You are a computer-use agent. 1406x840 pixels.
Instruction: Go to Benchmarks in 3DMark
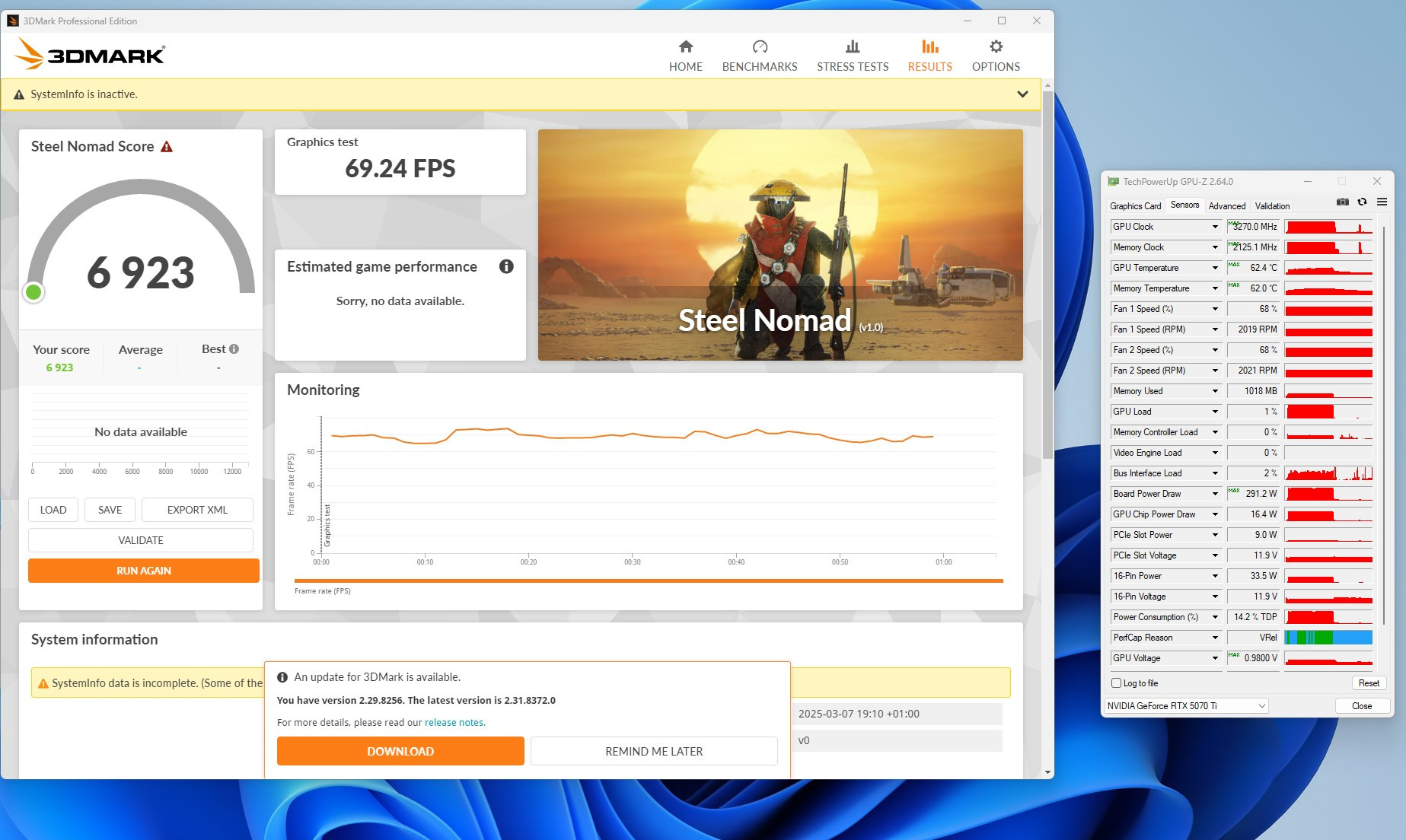759,56
